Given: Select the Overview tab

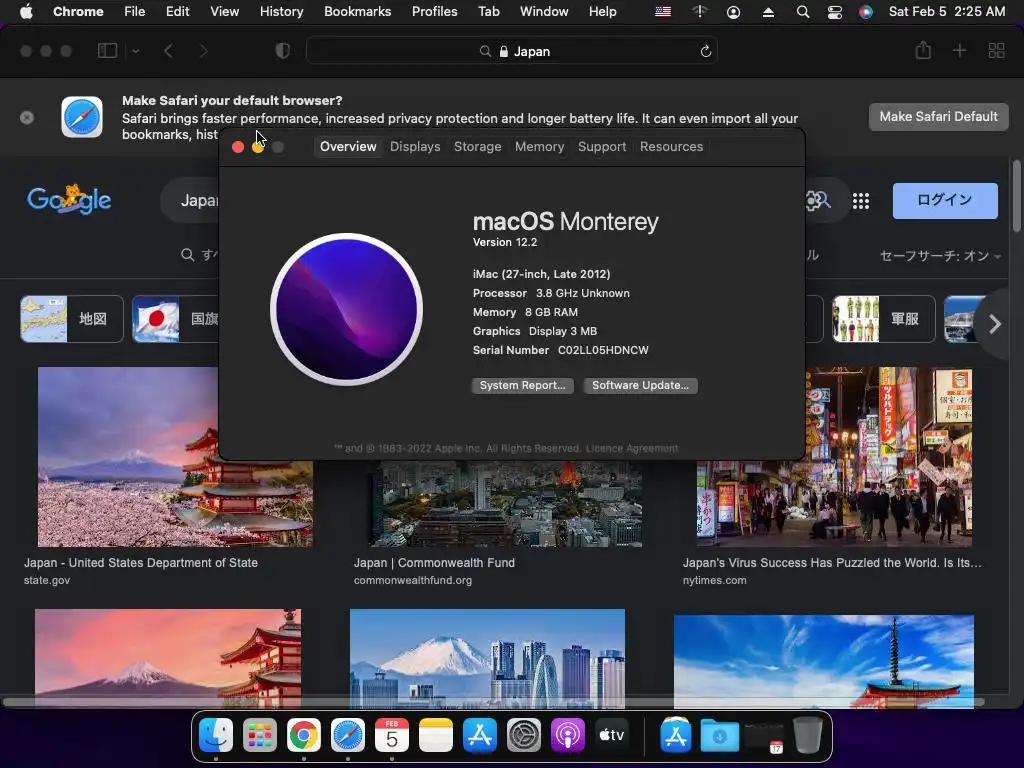Looking at the screenshot, I should (x=348, y=147).
